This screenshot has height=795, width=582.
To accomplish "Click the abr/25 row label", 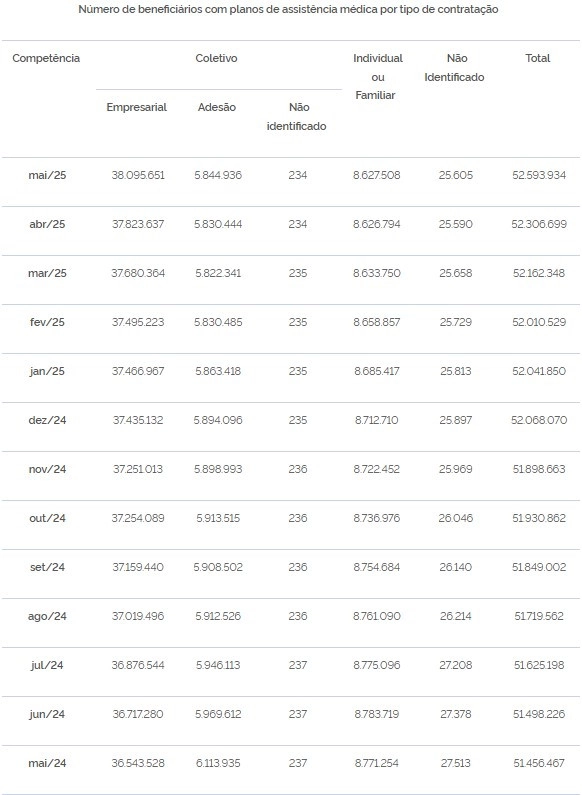I will 47,225.
